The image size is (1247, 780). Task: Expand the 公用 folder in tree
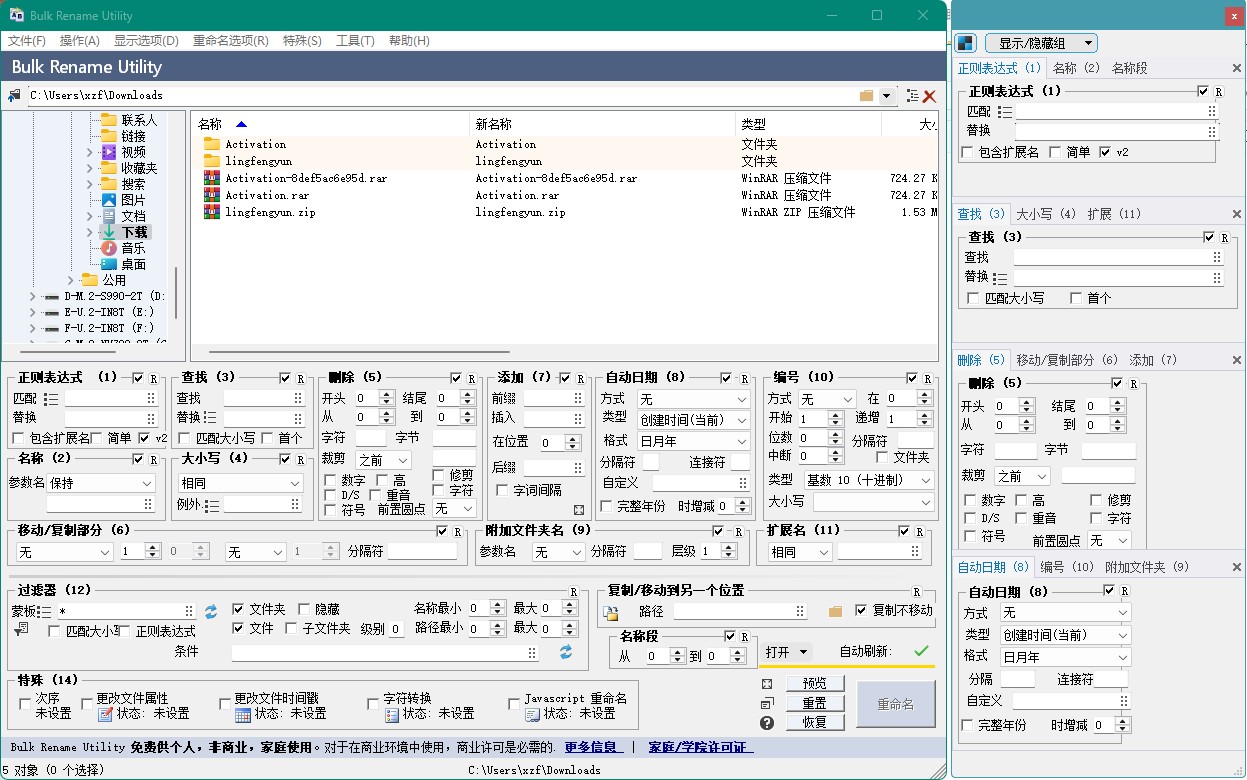point(70,280)
